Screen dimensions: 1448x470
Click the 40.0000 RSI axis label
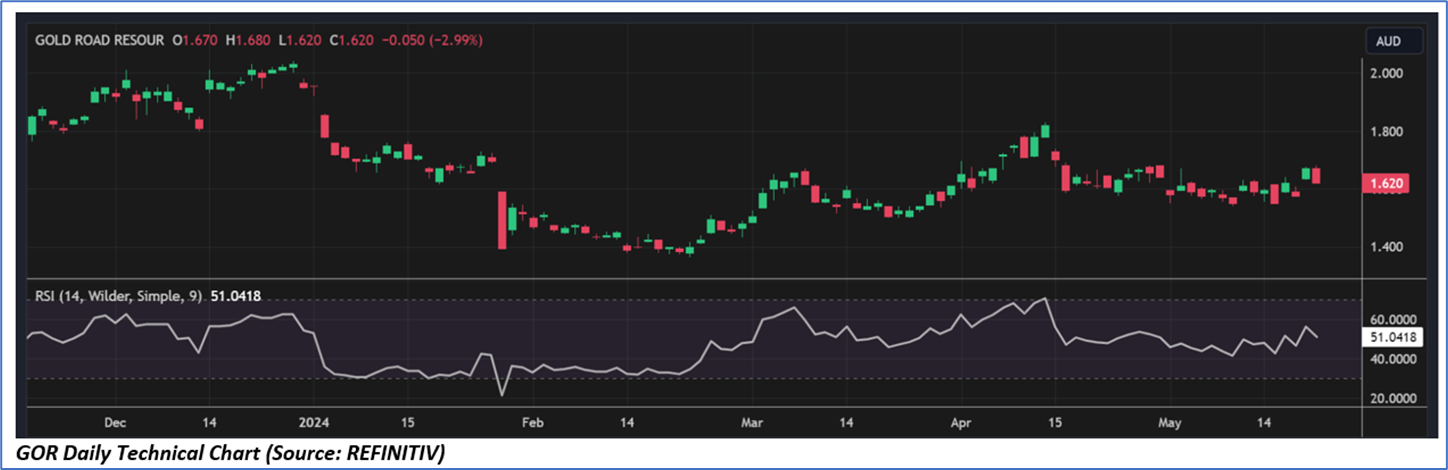pos(1392,358)
